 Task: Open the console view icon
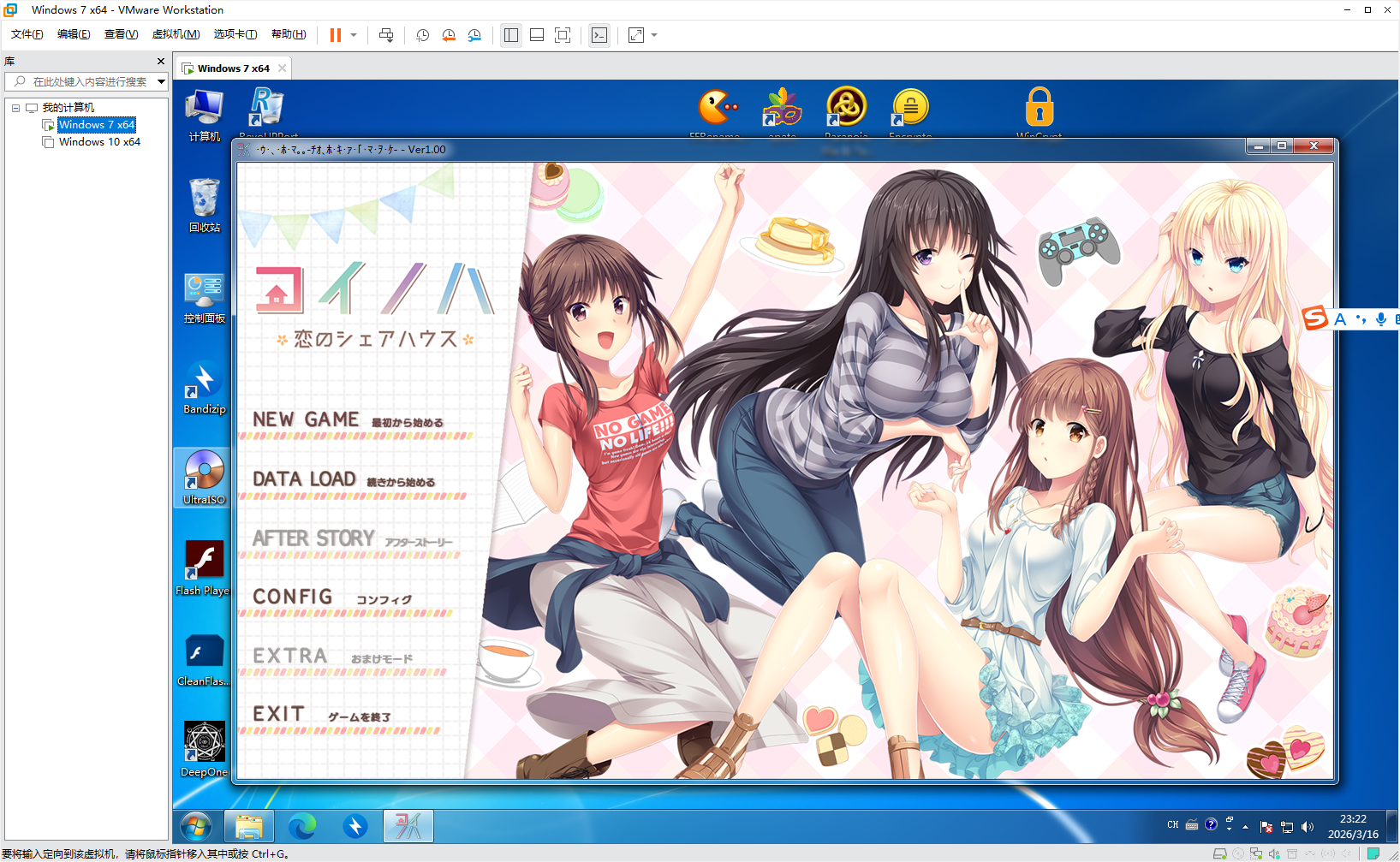599,35
